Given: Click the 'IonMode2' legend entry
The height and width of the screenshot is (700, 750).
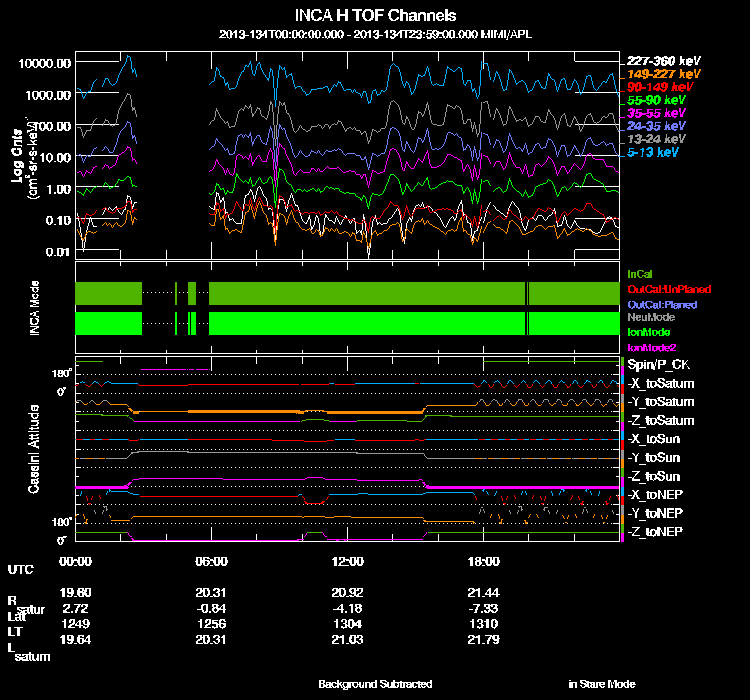Looking at the screenshot, I should pyautogui.click(x=651, y=347).
